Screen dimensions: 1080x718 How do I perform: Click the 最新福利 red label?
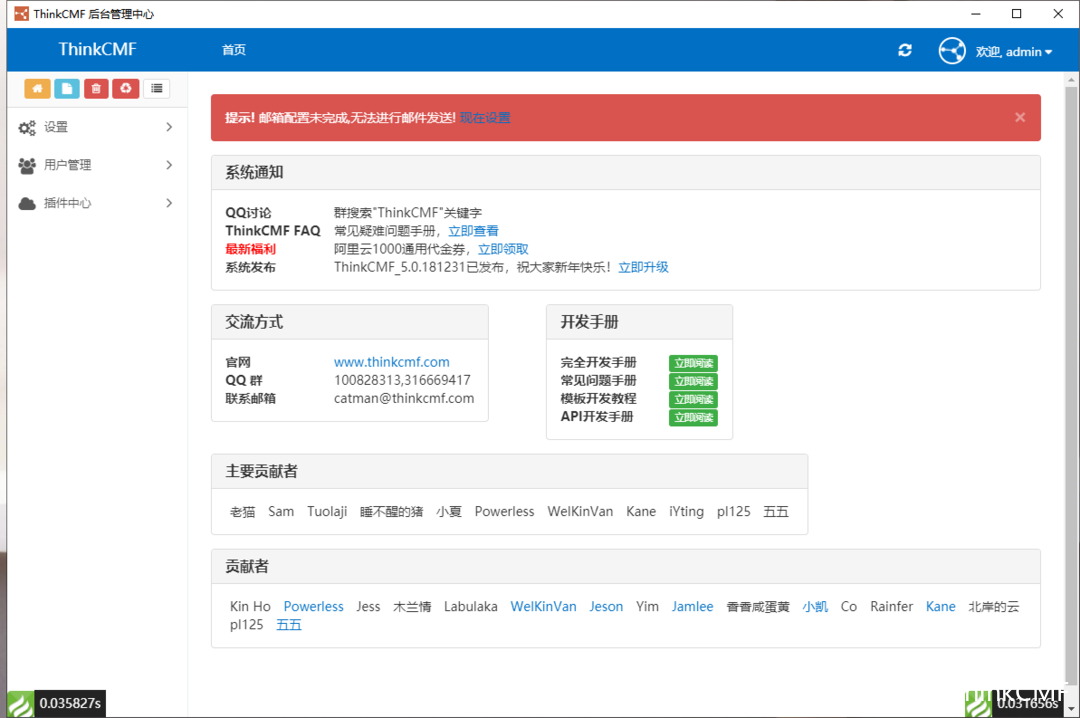(250, 249)
